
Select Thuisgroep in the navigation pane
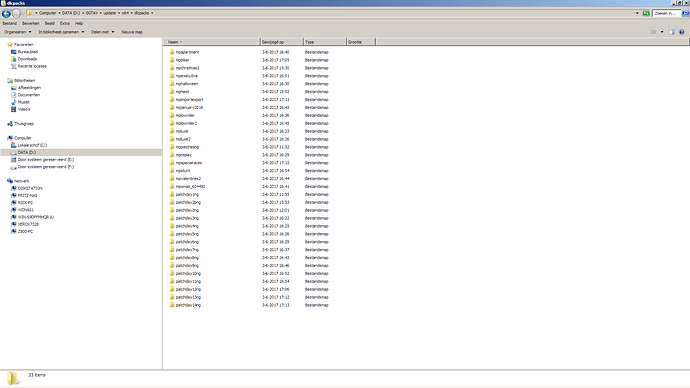point(24,124)
